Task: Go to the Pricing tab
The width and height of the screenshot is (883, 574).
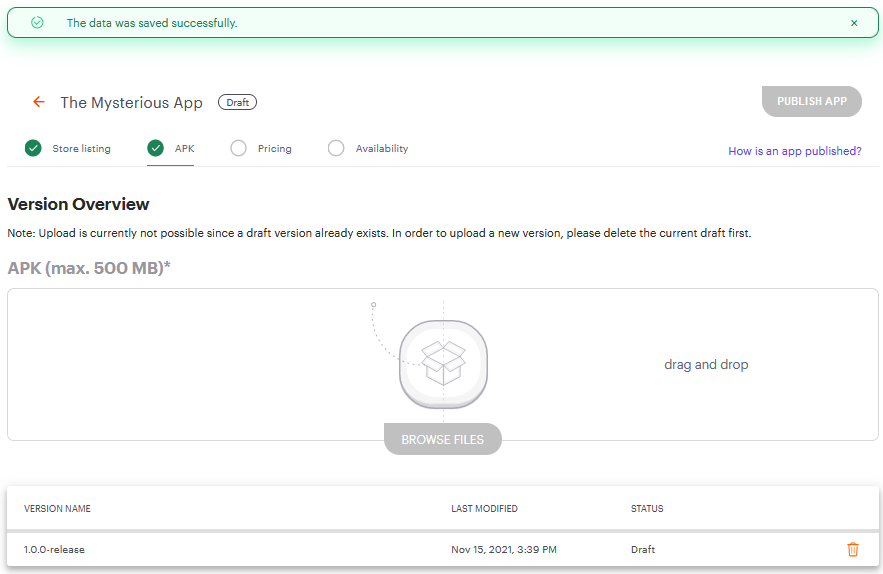Action: click(275, 149)
